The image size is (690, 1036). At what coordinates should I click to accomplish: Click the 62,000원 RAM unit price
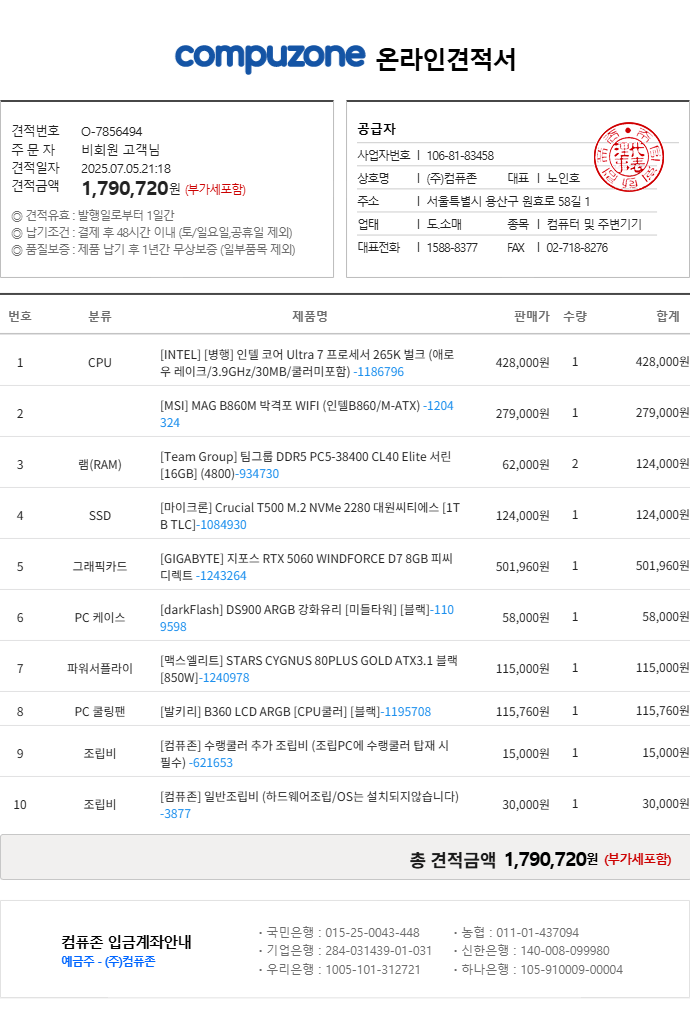point(525,464)
